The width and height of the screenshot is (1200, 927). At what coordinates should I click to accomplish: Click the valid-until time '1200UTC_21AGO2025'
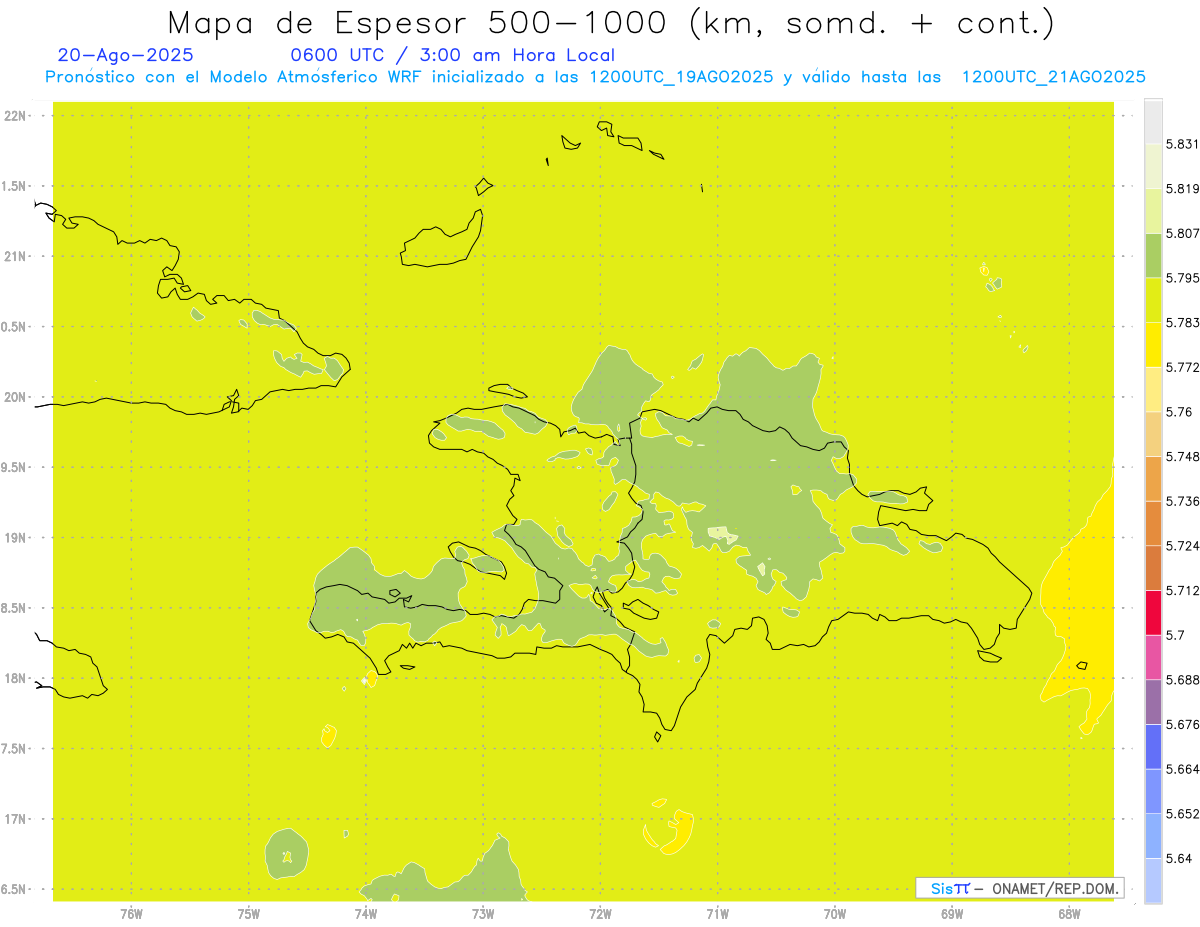tap(1053, 77)
